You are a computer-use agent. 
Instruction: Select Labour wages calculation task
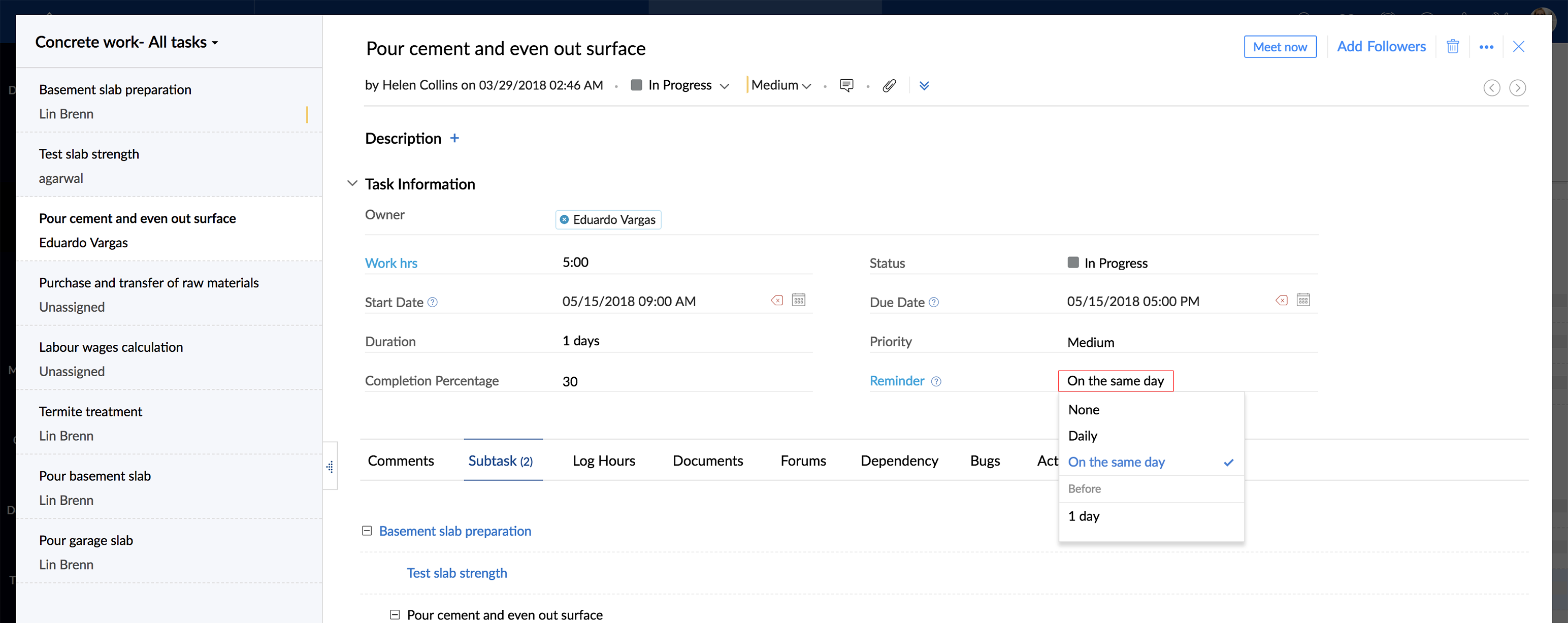[169, 359]
